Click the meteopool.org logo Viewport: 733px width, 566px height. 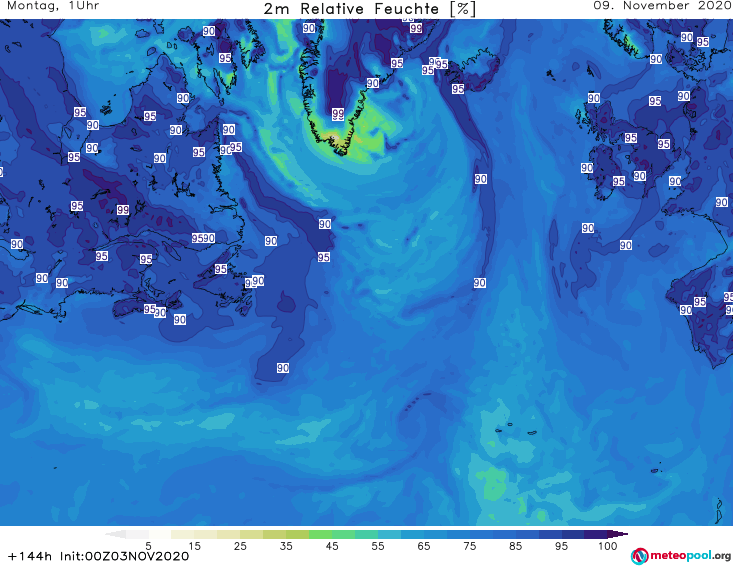pos(681,556)
